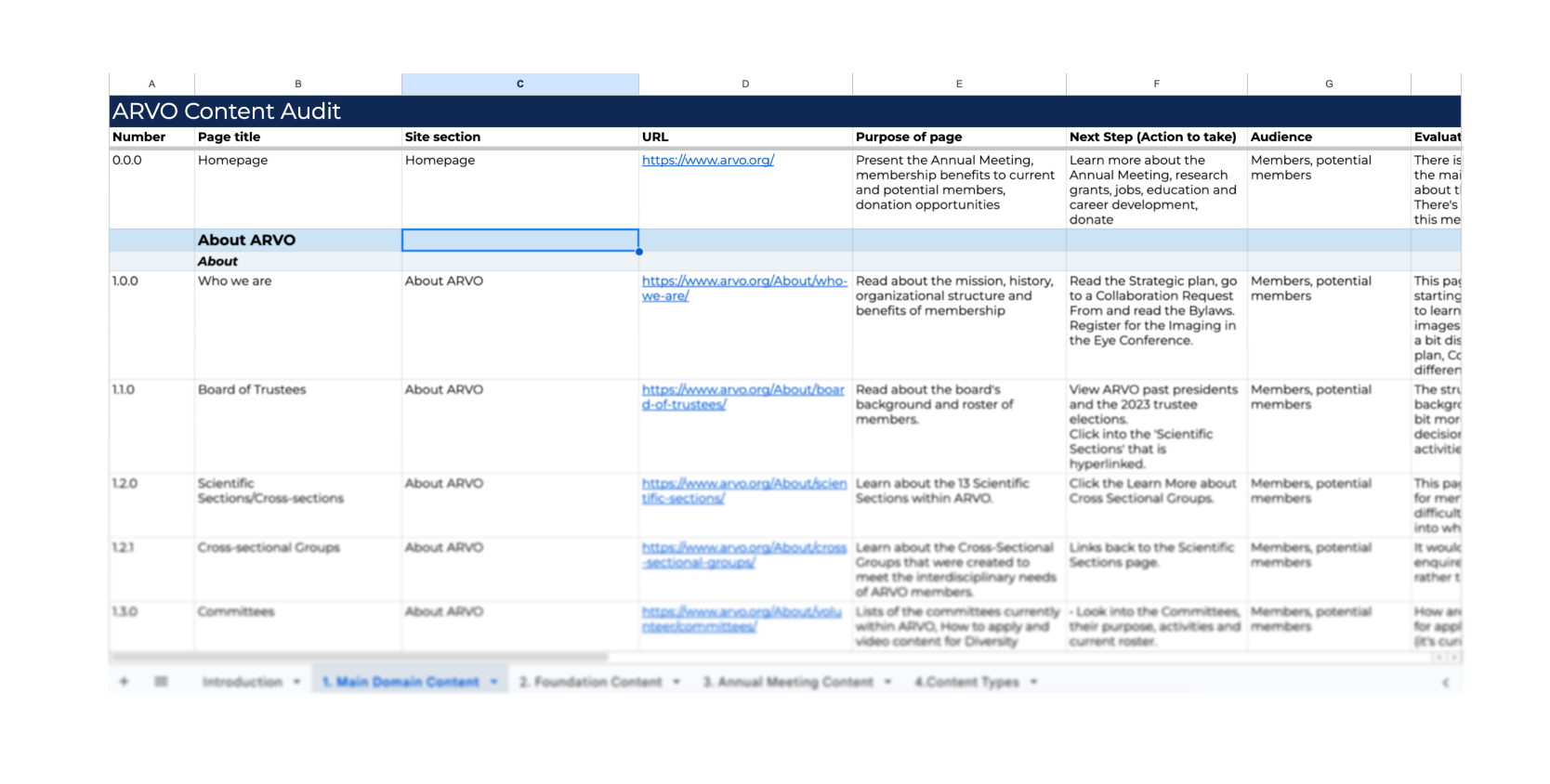
Task: Go to 4.Content Types tab
Action: [966, 682]
